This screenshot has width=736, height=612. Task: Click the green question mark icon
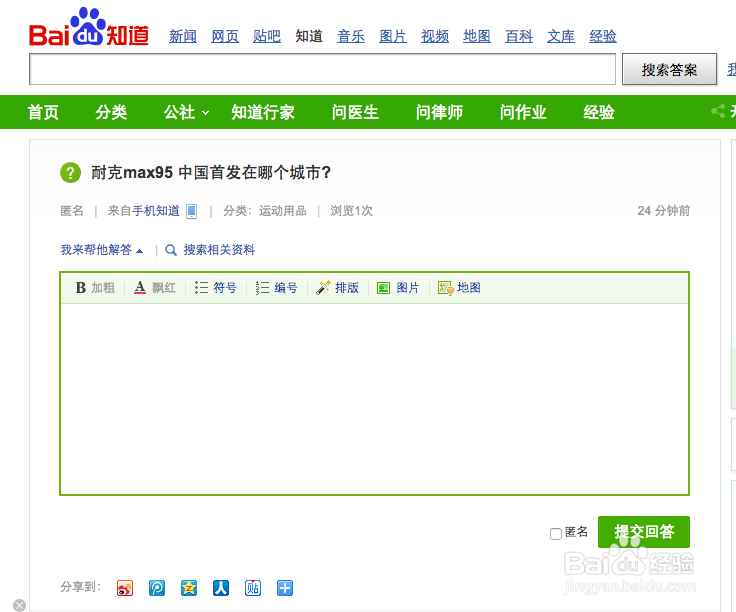tap(70, 173)
